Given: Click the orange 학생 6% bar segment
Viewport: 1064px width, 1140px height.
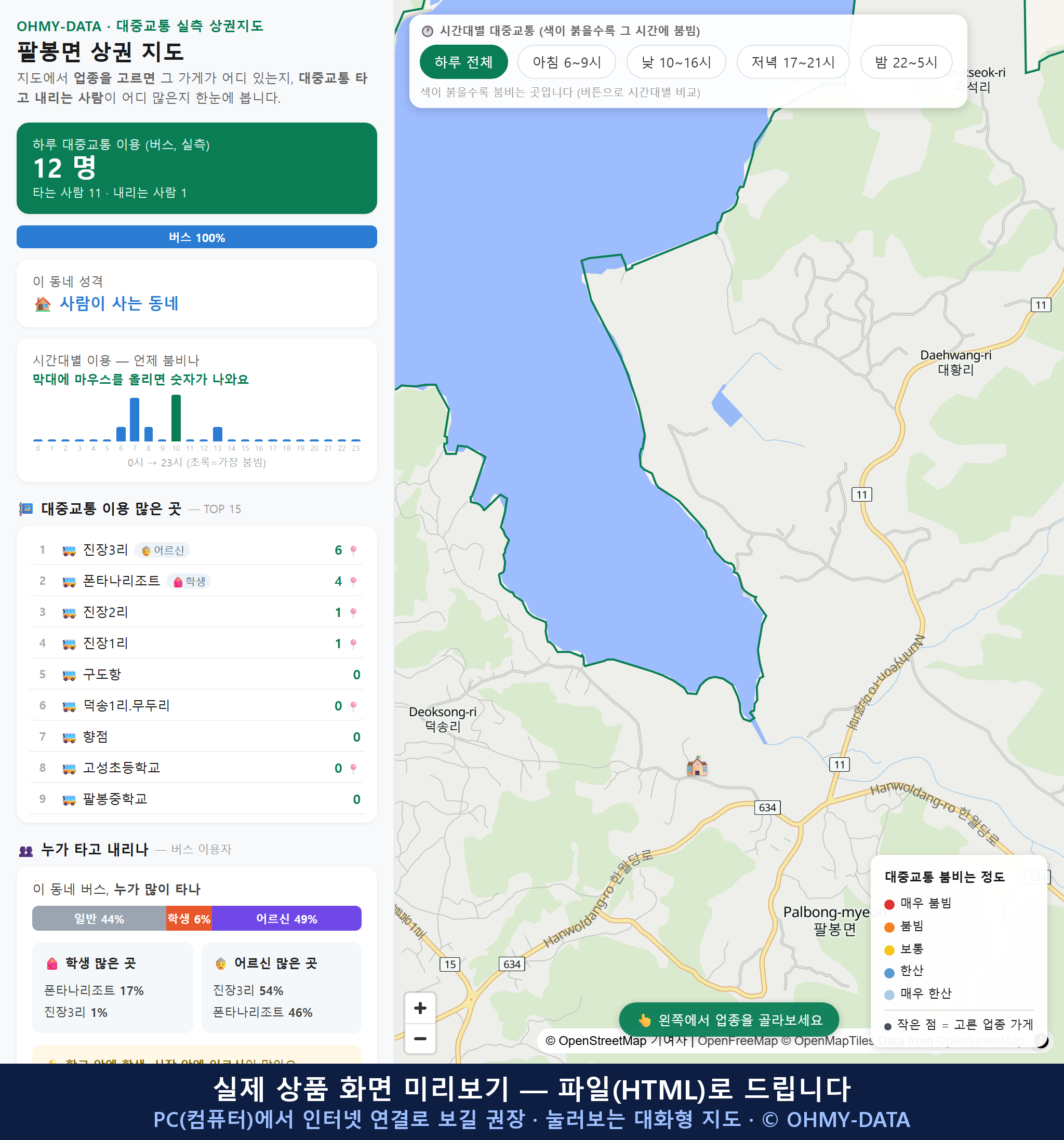Looking at the screenshot, I should pyautogui.click(x=189, y=918).
